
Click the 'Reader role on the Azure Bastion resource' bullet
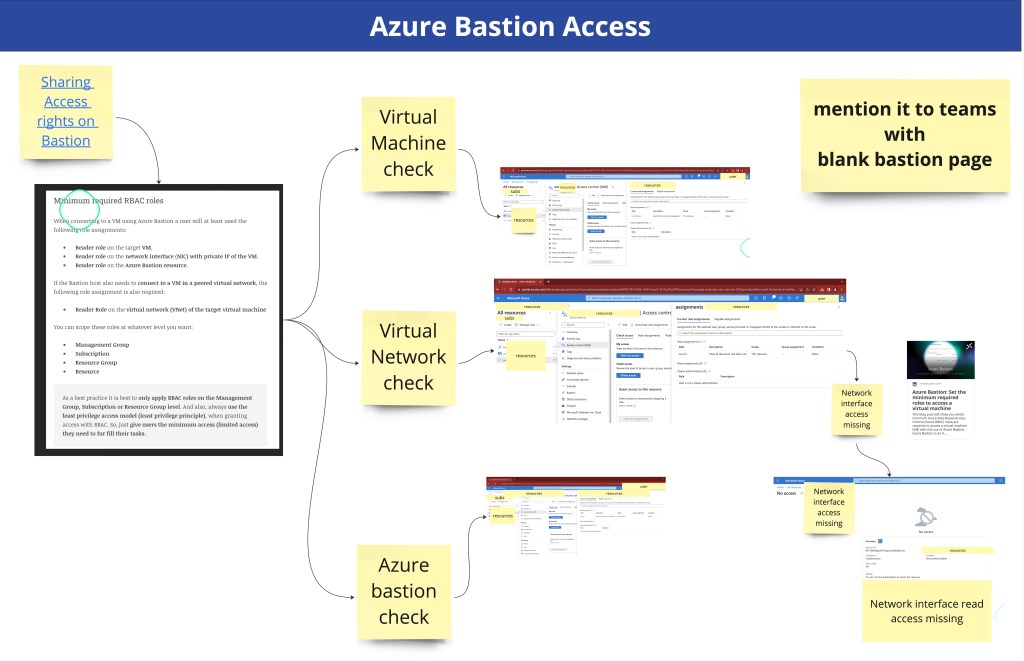click(131, 265)
